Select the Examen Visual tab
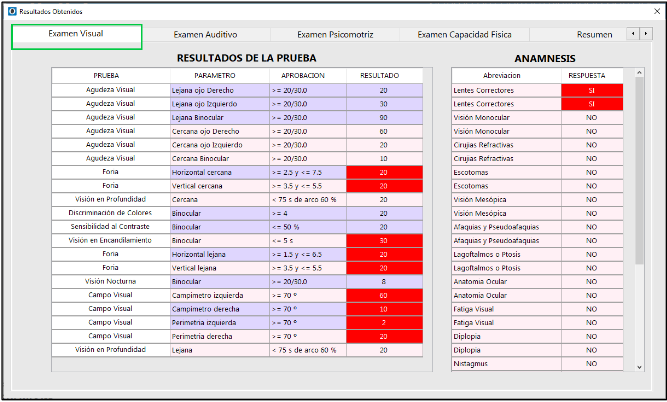This screenshot has width=667, height=402. point(76,35)
